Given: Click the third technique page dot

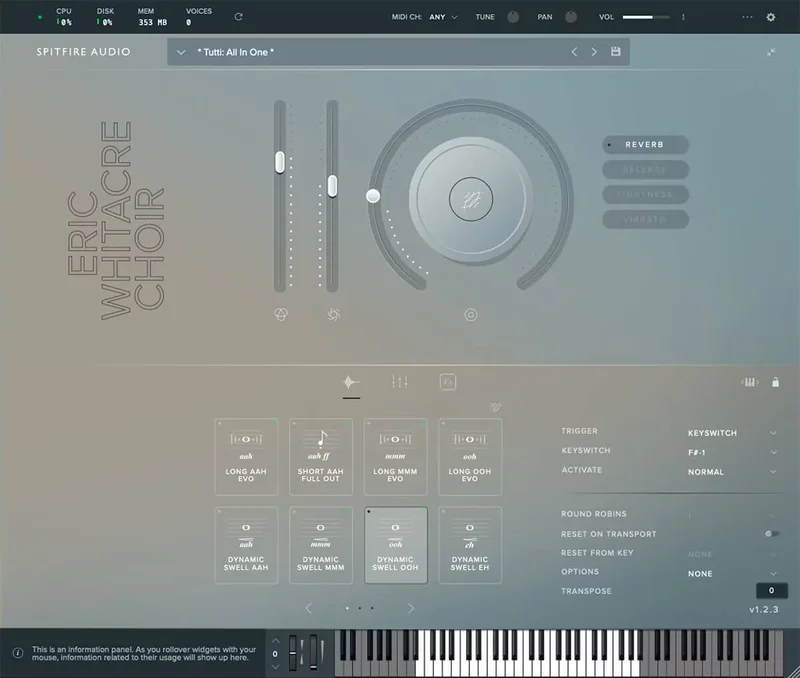Looking at the screenshot, I should (x=372, y=608).
